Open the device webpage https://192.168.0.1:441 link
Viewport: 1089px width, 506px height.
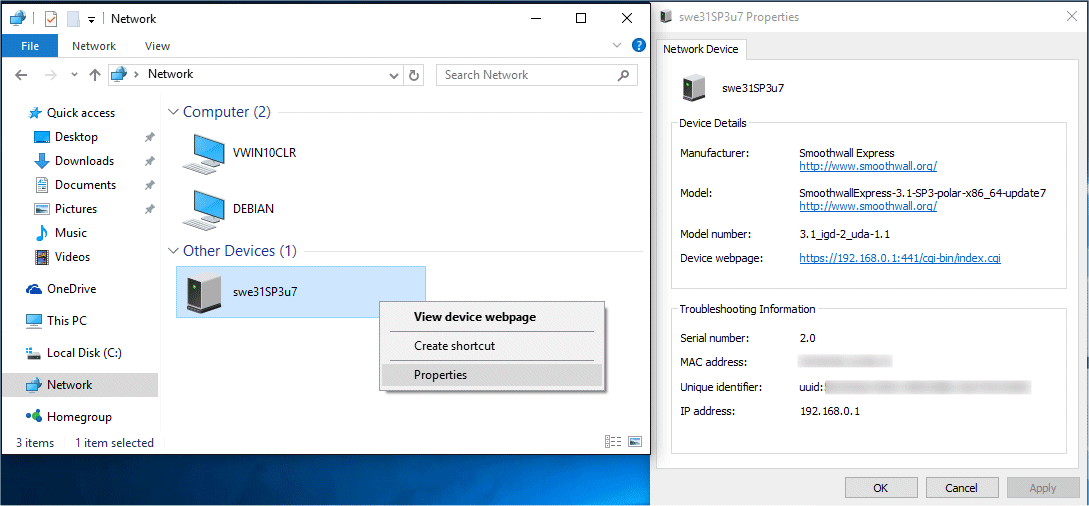(x=900, y=258)
